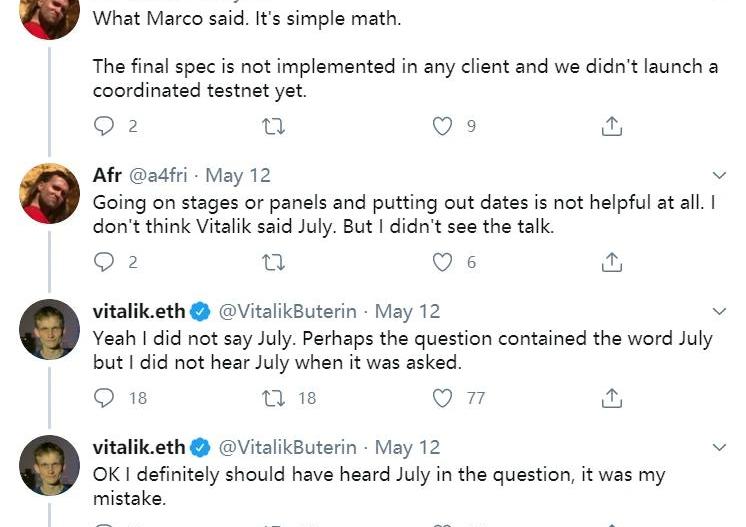The image size is (746, 527).
Task: Open the @VitalikButerin handle on first Vitalik tweet
Action: 290,311
